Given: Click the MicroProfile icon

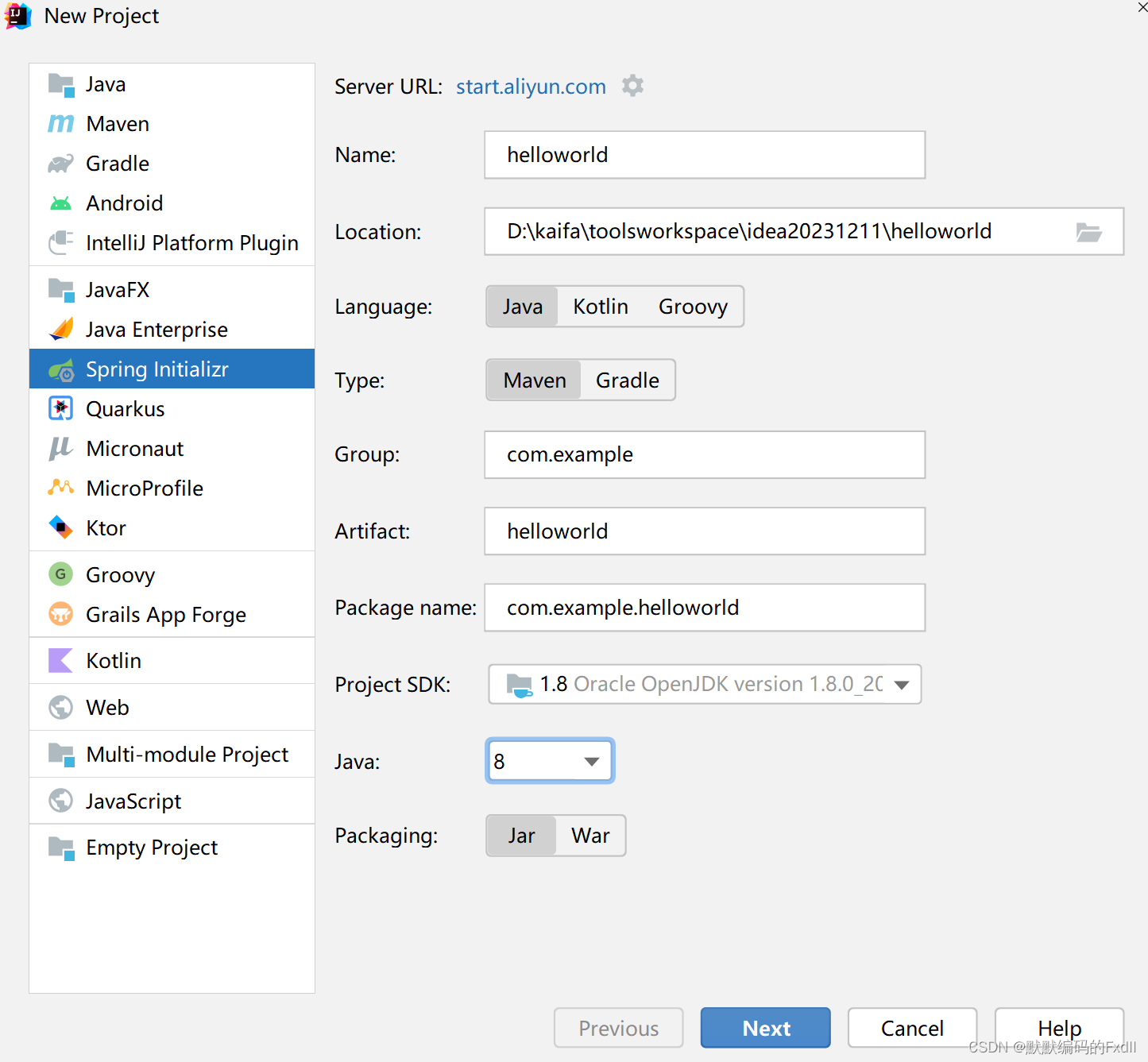Looking at the screenshot, I should pyautogui.click(x=61, y=487).
